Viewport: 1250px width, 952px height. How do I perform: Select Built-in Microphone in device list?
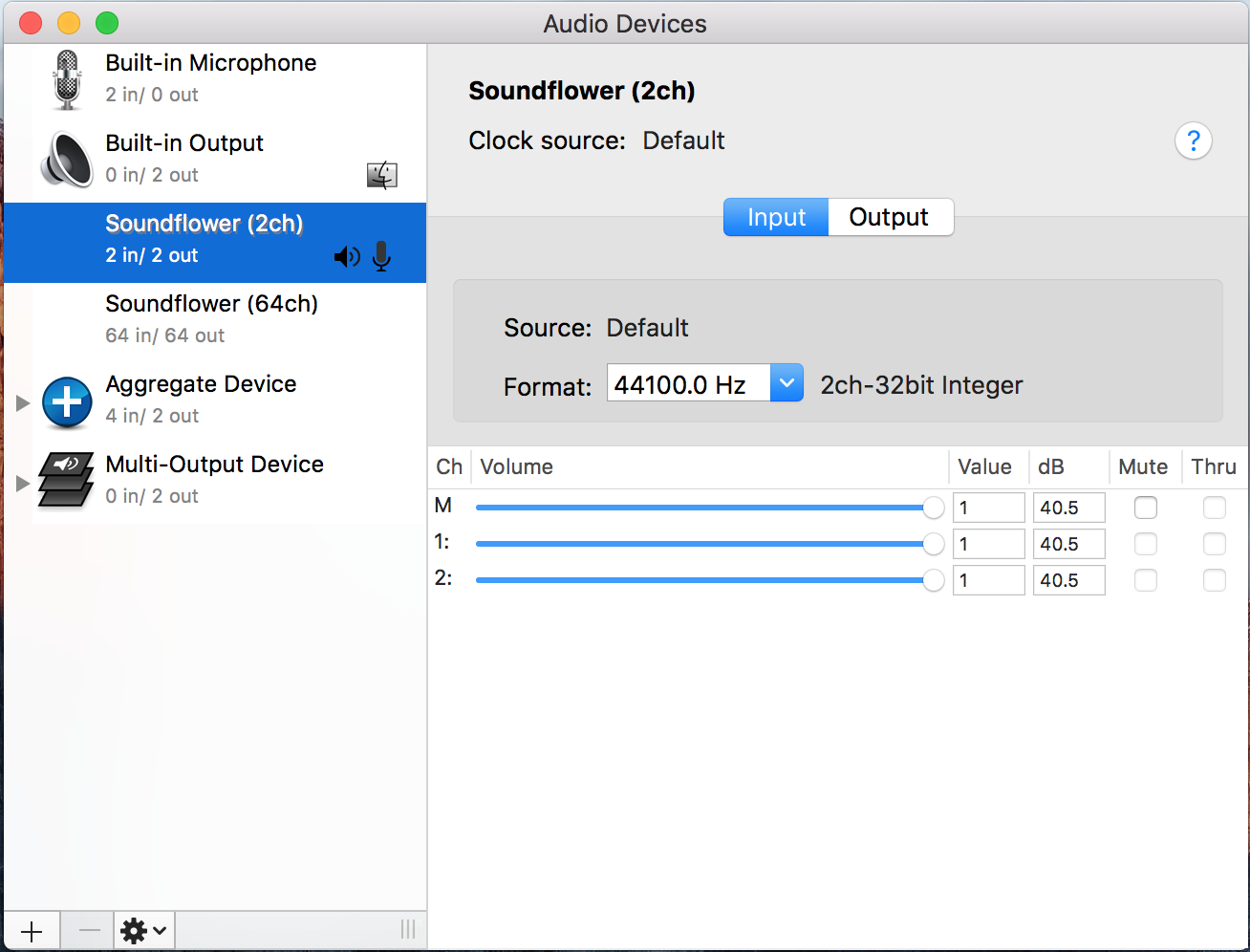click(215, 80)
